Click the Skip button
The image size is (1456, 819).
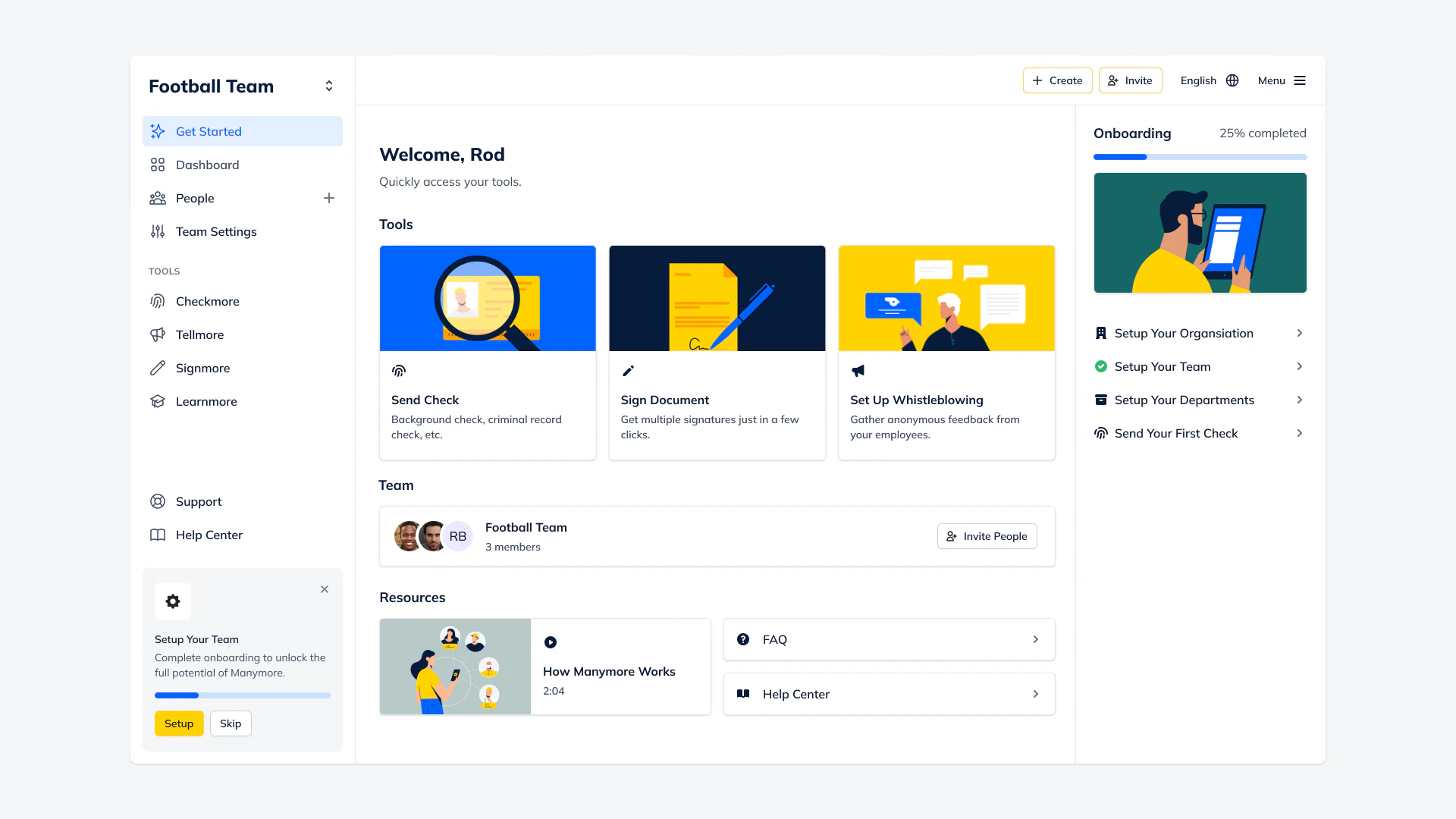pyautogui.click(x=231, y=723)
